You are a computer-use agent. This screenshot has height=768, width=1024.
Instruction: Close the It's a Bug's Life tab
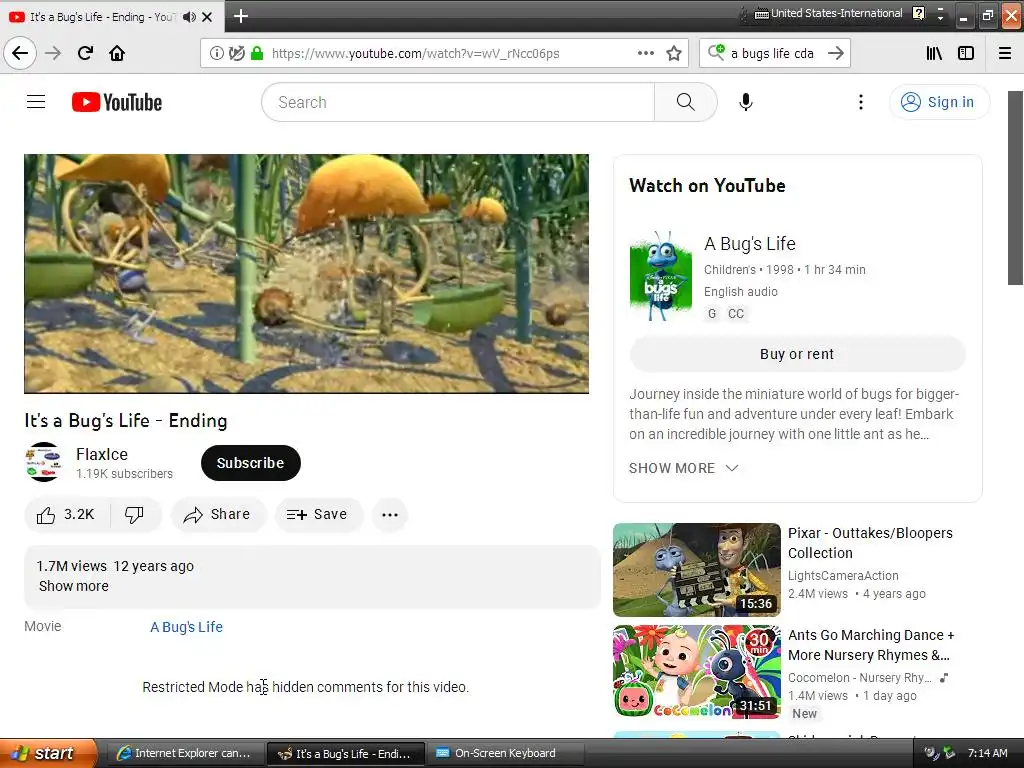(x=207, y=17)
